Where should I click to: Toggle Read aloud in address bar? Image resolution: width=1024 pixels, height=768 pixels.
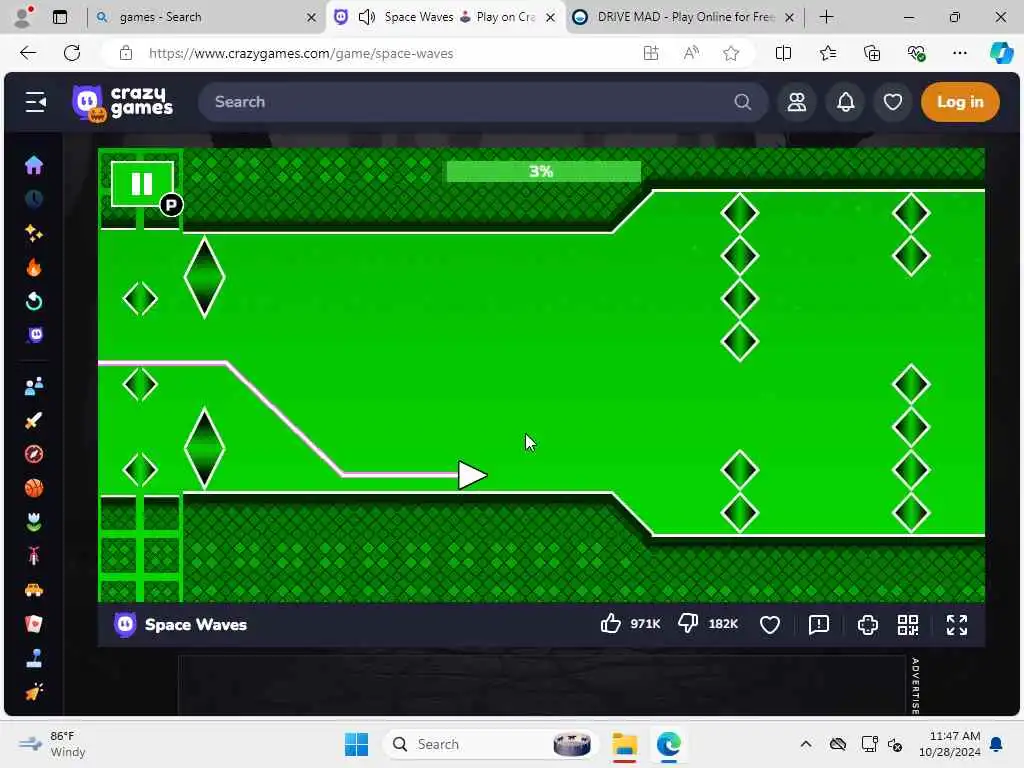coord(691,53)
